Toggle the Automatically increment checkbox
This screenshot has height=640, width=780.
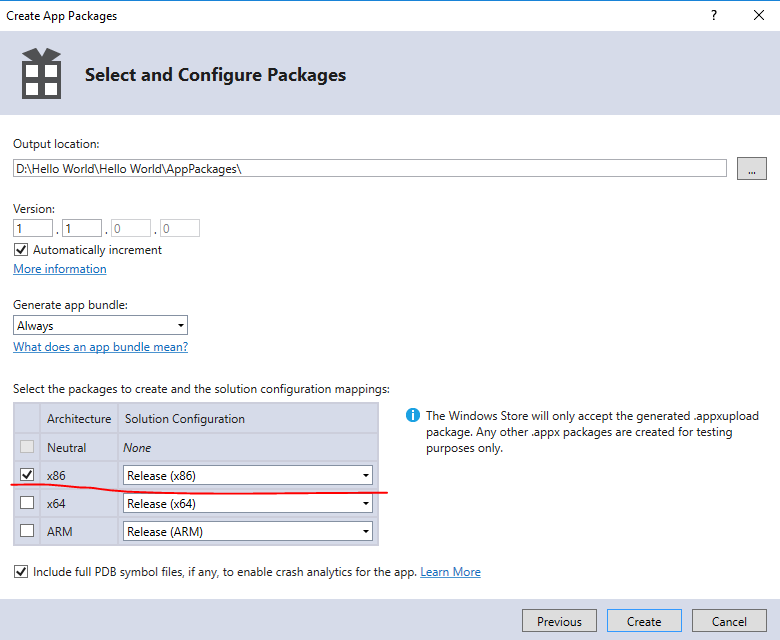21,250
